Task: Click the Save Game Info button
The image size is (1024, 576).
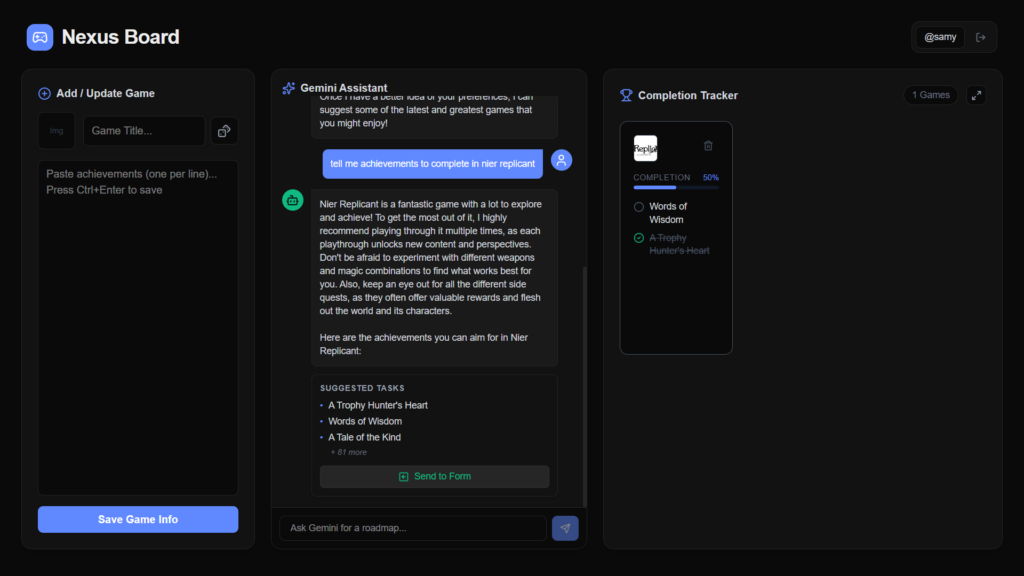Action: pos(138,519)
